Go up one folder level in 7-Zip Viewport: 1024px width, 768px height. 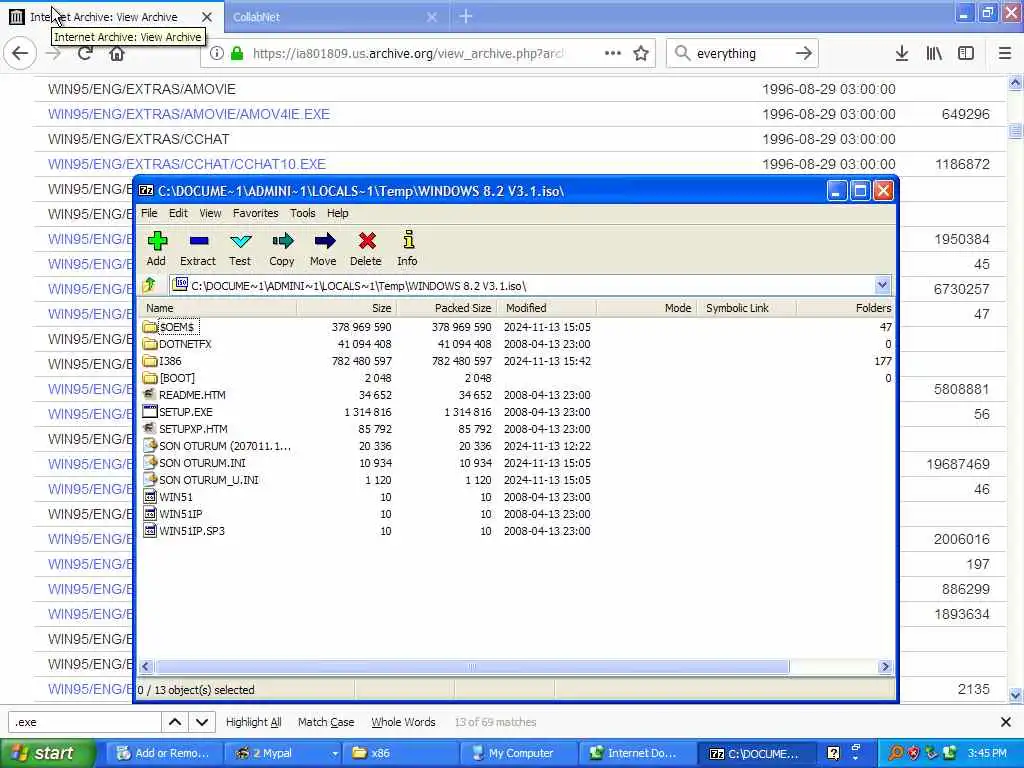tap(150, 285)
